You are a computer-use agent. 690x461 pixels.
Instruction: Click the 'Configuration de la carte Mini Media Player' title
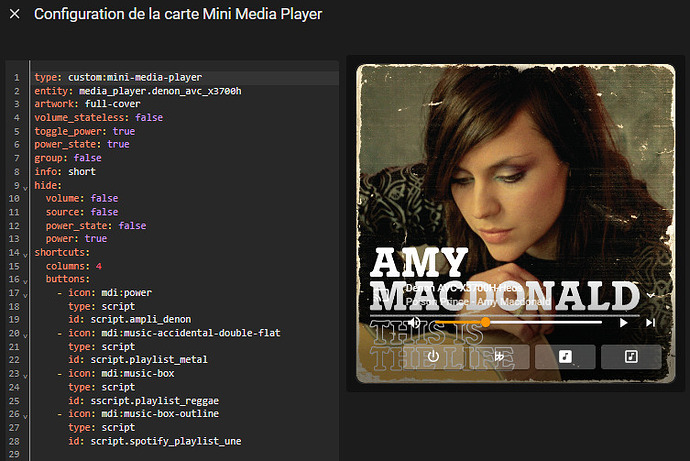pyautogui.click(x=178, y=14)
